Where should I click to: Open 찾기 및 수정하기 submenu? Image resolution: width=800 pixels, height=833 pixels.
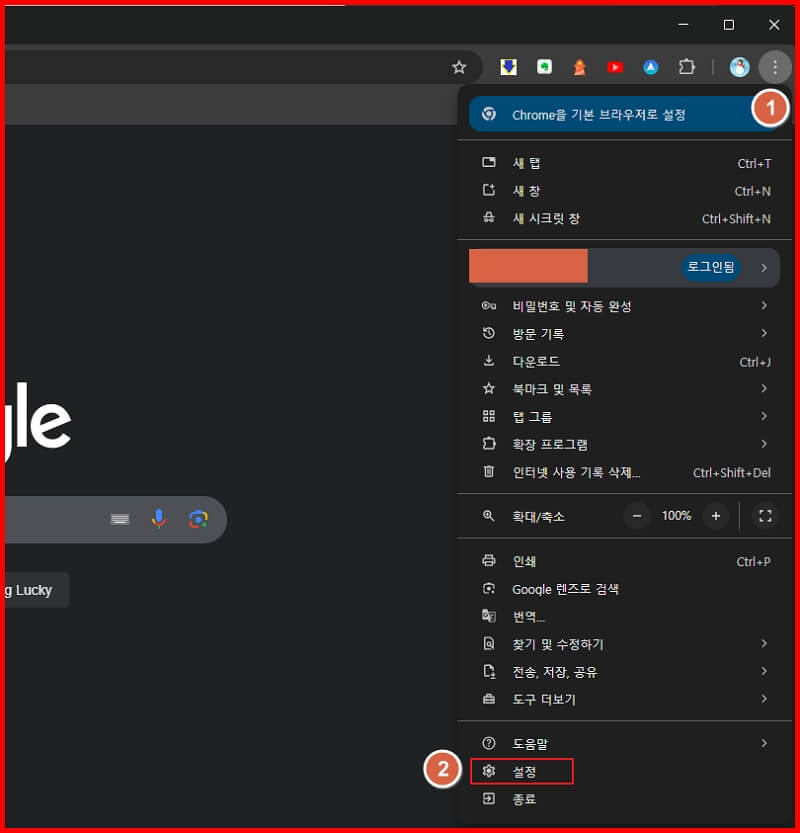tap(626, 644)
